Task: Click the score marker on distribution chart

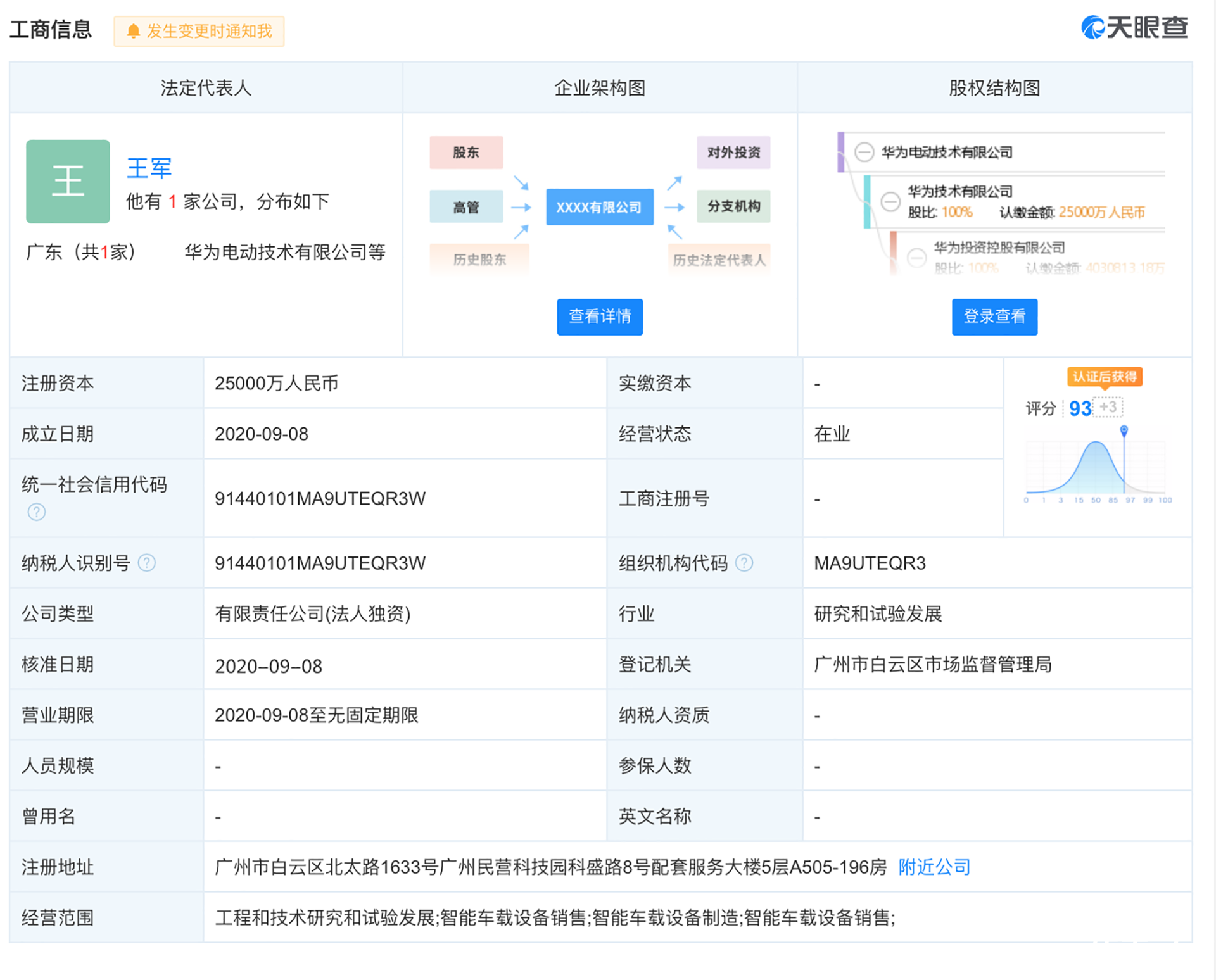Action: pyautogui.click(x=1124, y=430)
